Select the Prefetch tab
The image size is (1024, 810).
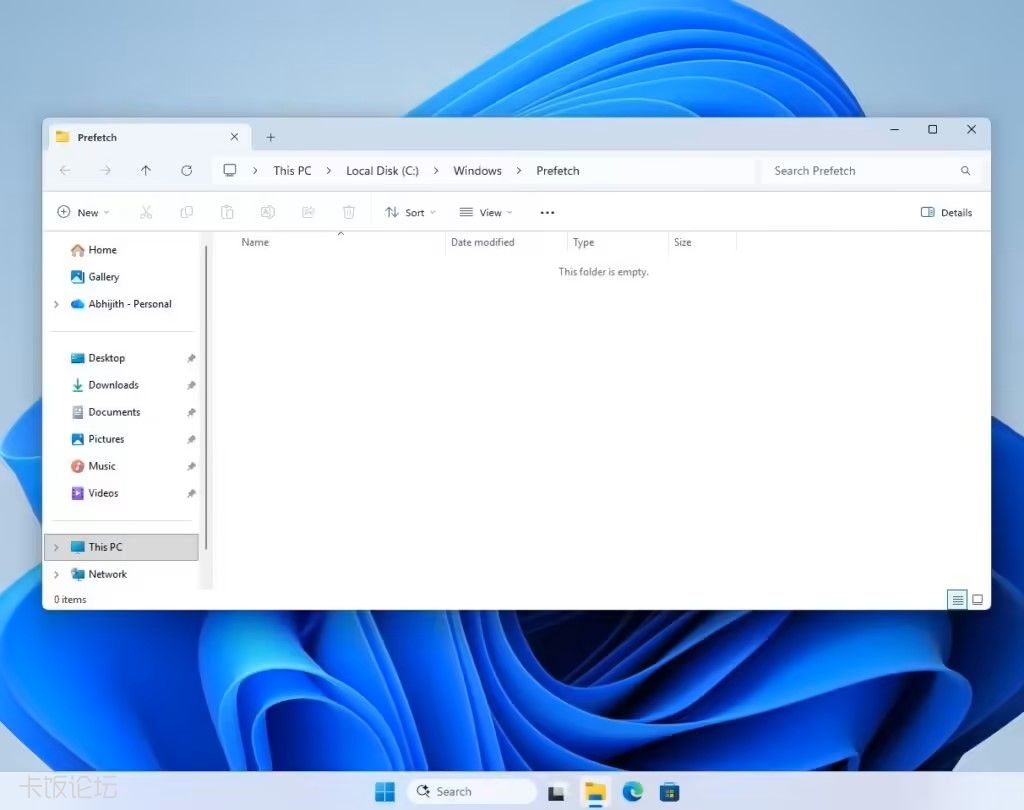click(x=150, y=137)
